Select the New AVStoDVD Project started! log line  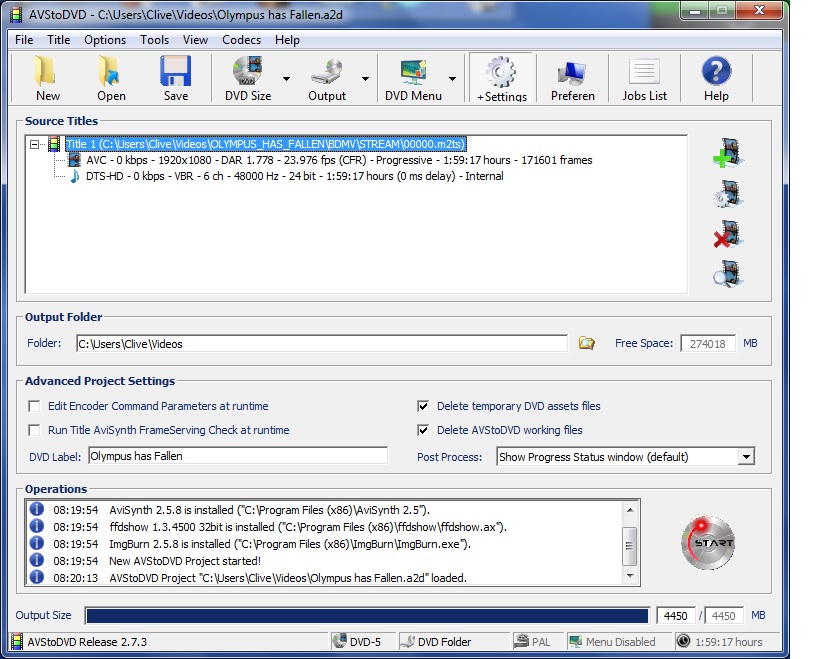pos(185,561)
